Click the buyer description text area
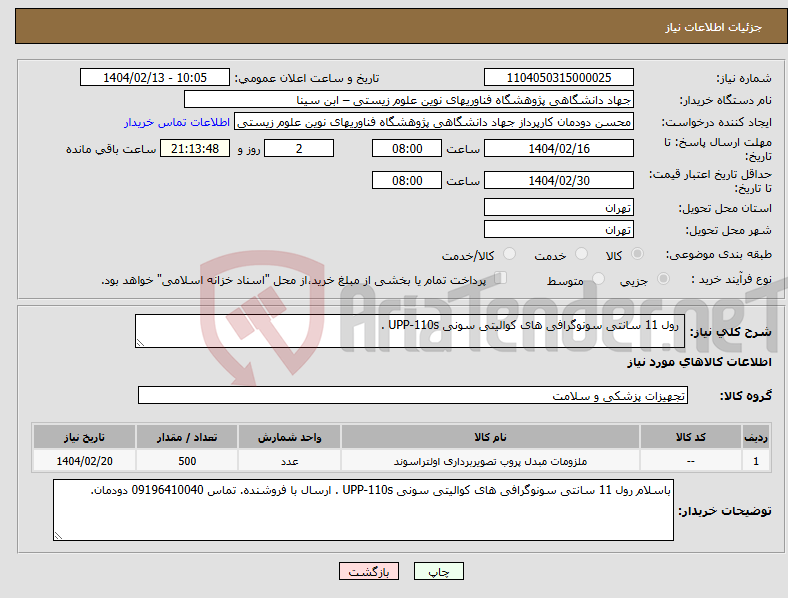The height and width of the screenshot is (598, 788). (363, 510)
